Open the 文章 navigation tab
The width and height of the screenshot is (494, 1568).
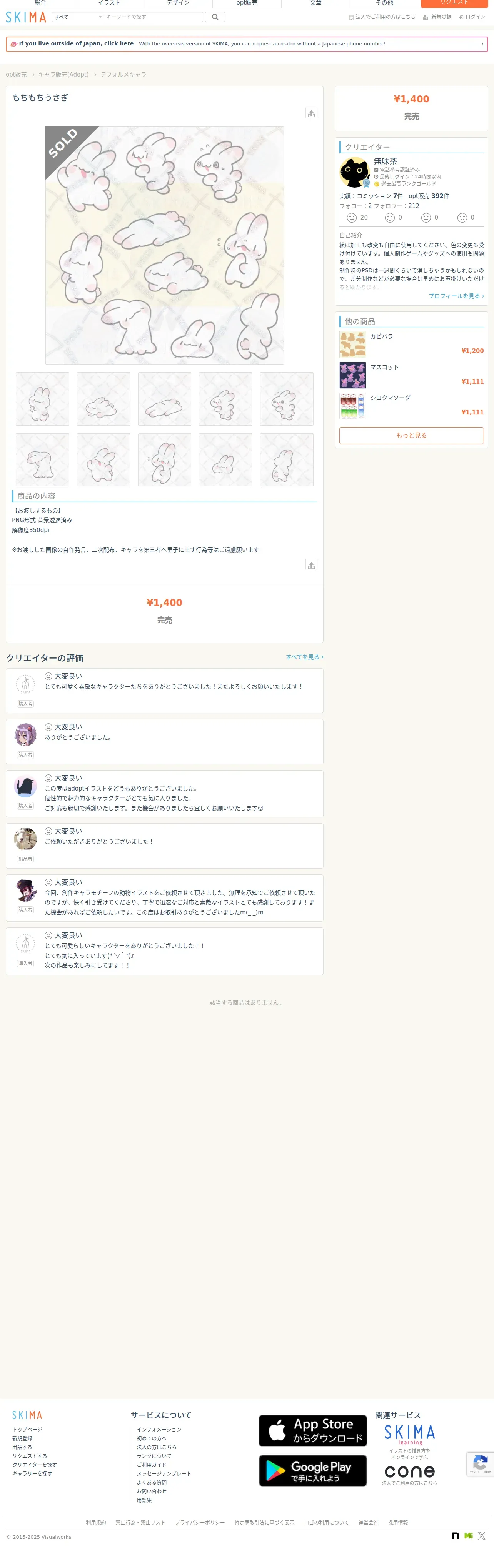(315, 3)
